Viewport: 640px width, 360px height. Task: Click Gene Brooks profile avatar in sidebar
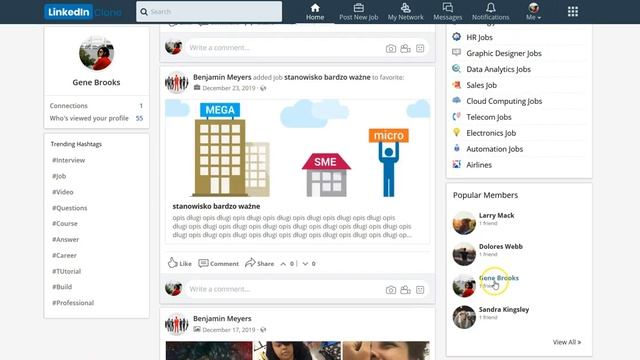point(96,53)
